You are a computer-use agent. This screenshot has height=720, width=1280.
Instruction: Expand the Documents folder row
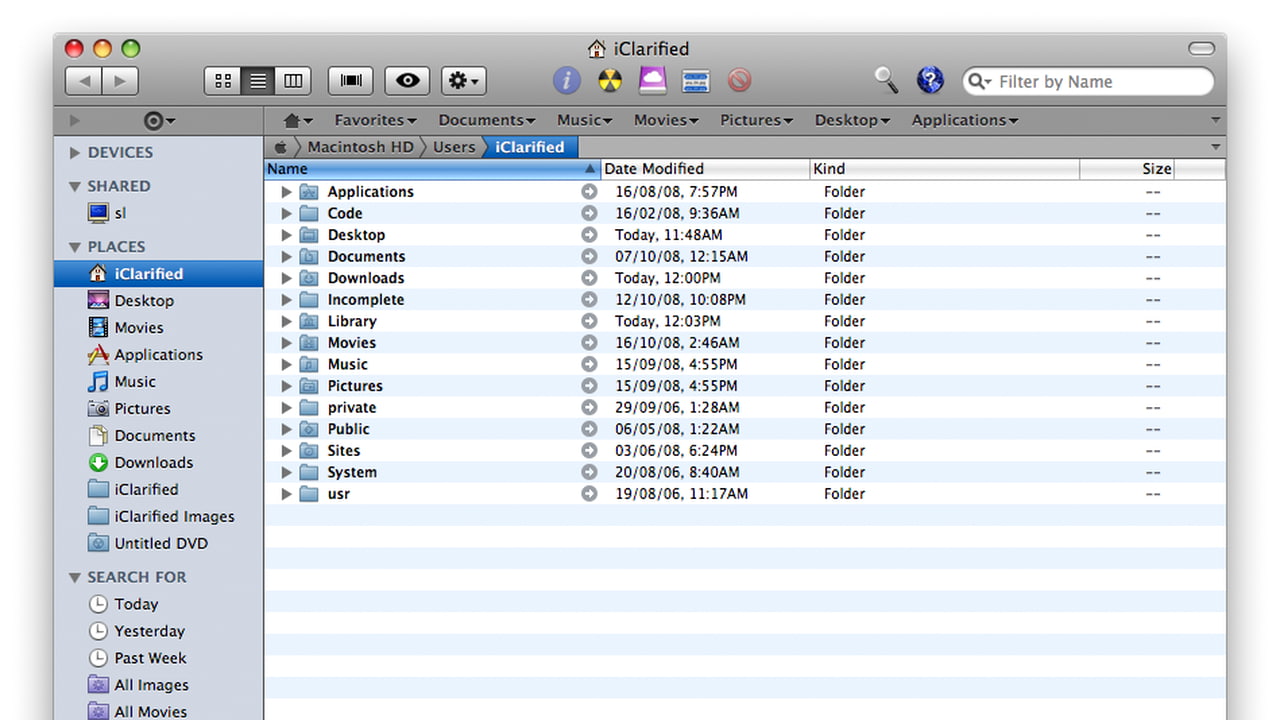(x=286, y=257)
